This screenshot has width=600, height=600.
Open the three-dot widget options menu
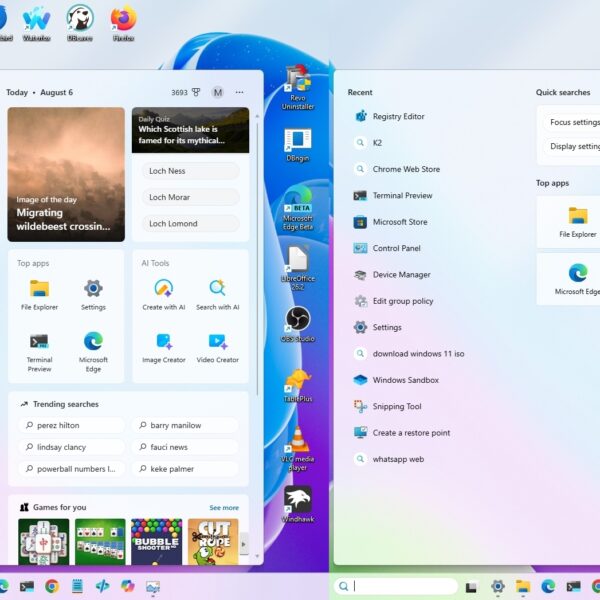pos(240,92)
